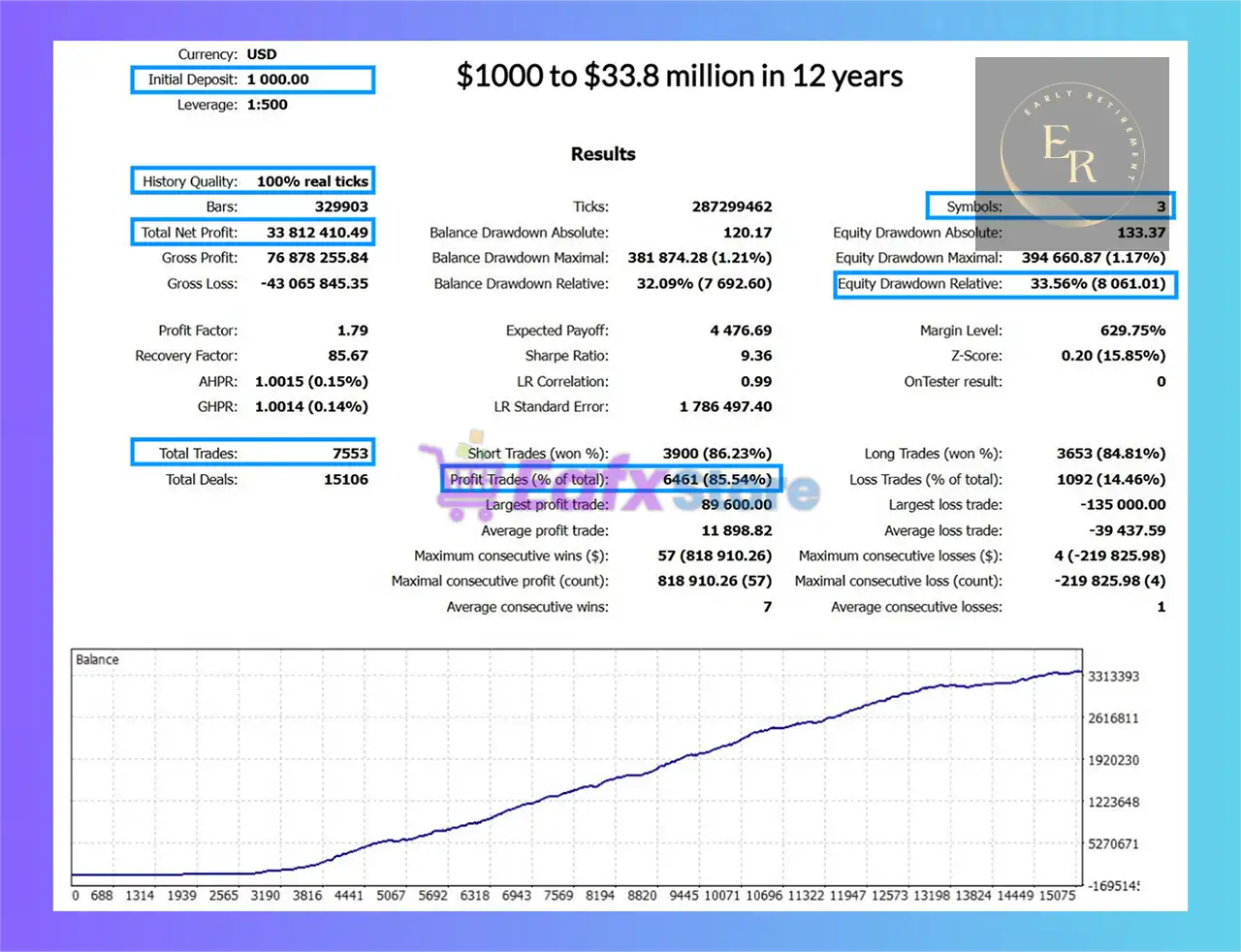Click the History Quality 100% real ticks box

tap(252, 181)
